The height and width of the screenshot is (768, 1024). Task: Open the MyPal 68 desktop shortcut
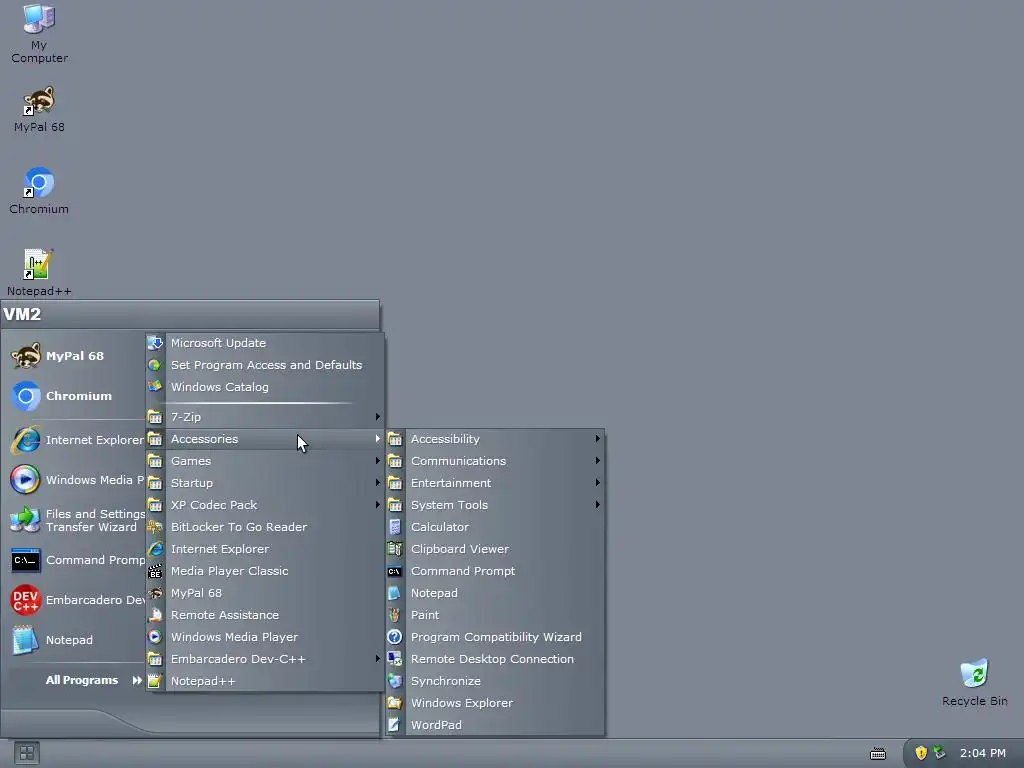click(x=39, y=109)
